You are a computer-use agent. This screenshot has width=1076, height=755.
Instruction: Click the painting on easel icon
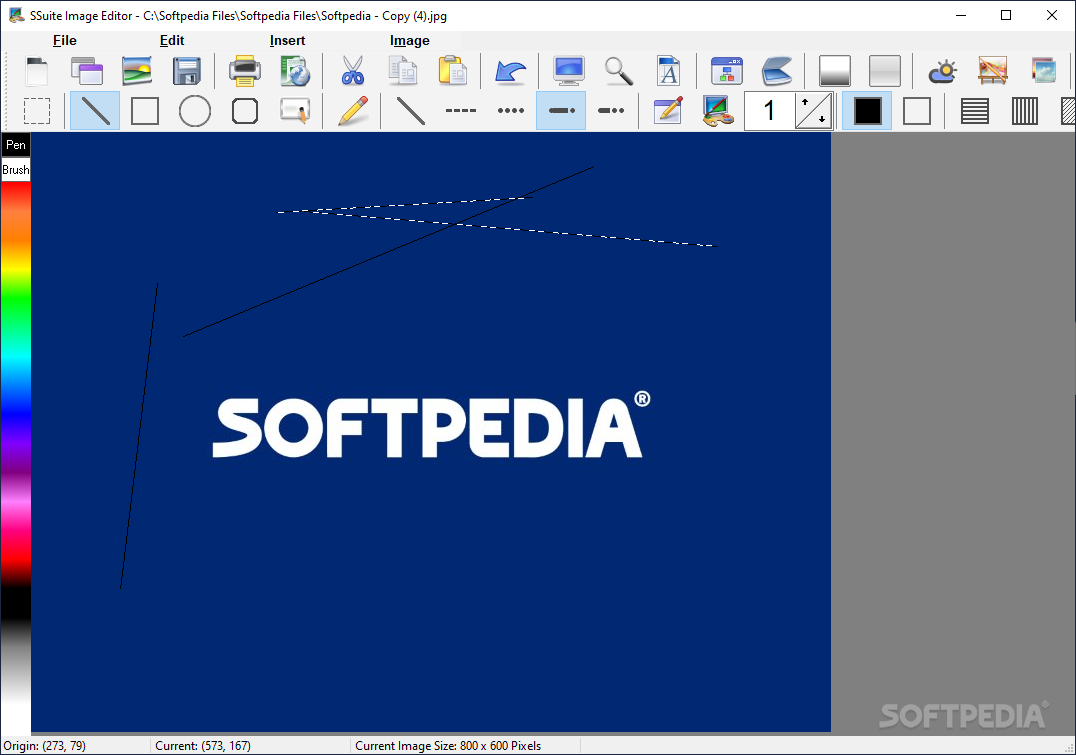coord(993,71)
